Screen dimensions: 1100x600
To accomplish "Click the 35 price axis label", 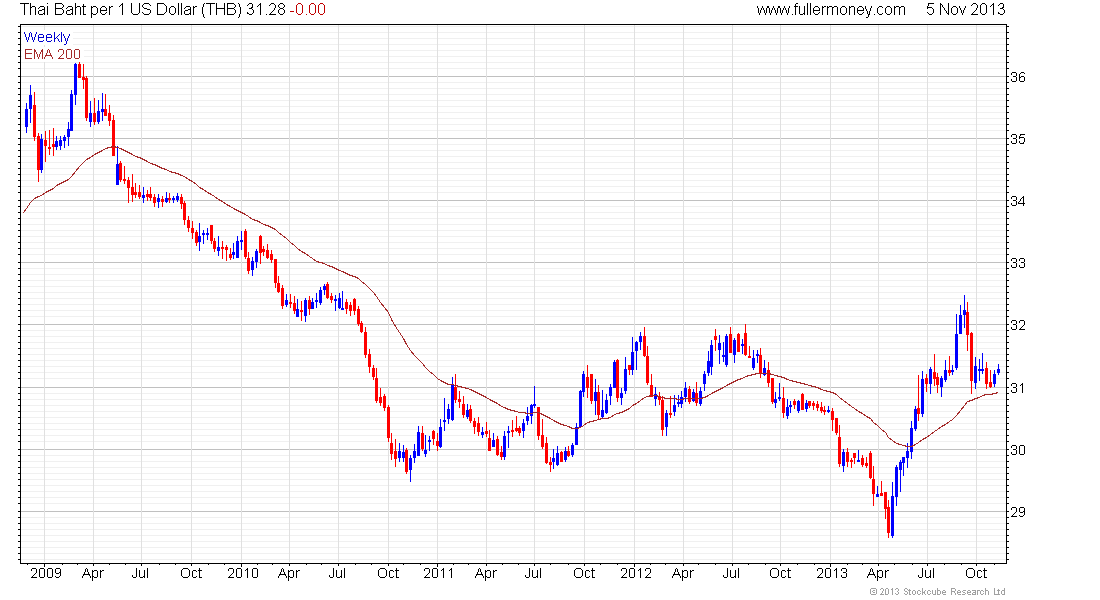I will 1017,139.
